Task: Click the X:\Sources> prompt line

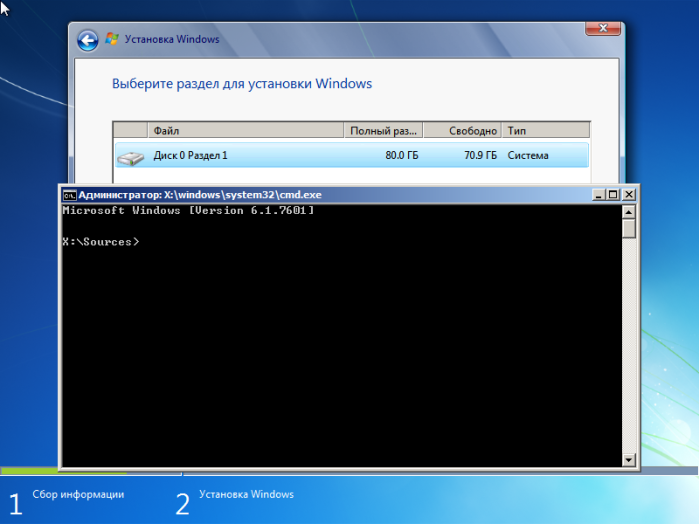Action: point(101,242)
